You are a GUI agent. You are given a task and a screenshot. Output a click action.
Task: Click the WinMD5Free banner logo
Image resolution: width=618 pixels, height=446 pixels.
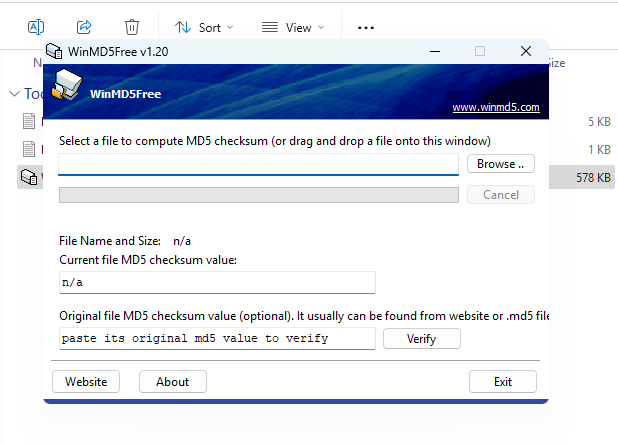click(x=67, y=85)
